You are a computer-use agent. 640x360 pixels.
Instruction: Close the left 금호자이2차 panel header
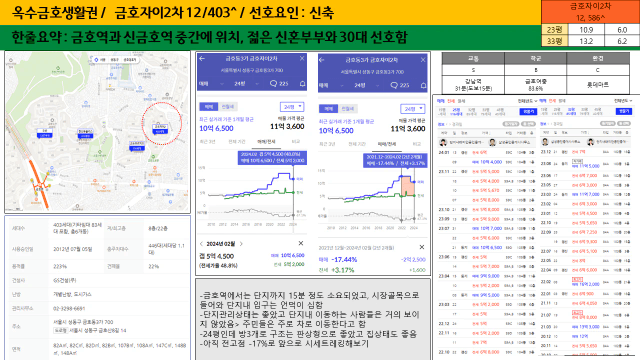click(x=302, y=59)
